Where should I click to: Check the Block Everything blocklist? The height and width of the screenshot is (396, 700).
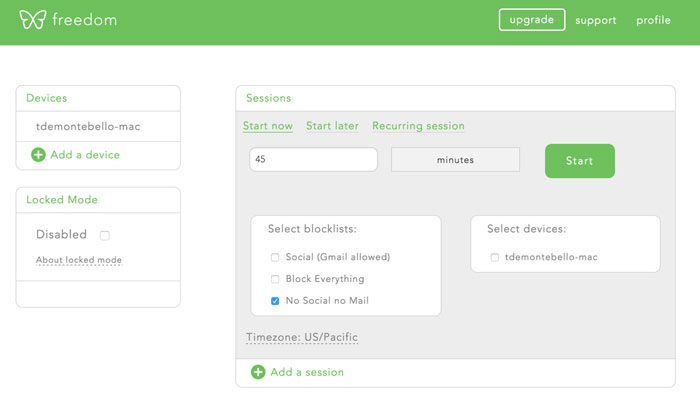tap(275, 279)
